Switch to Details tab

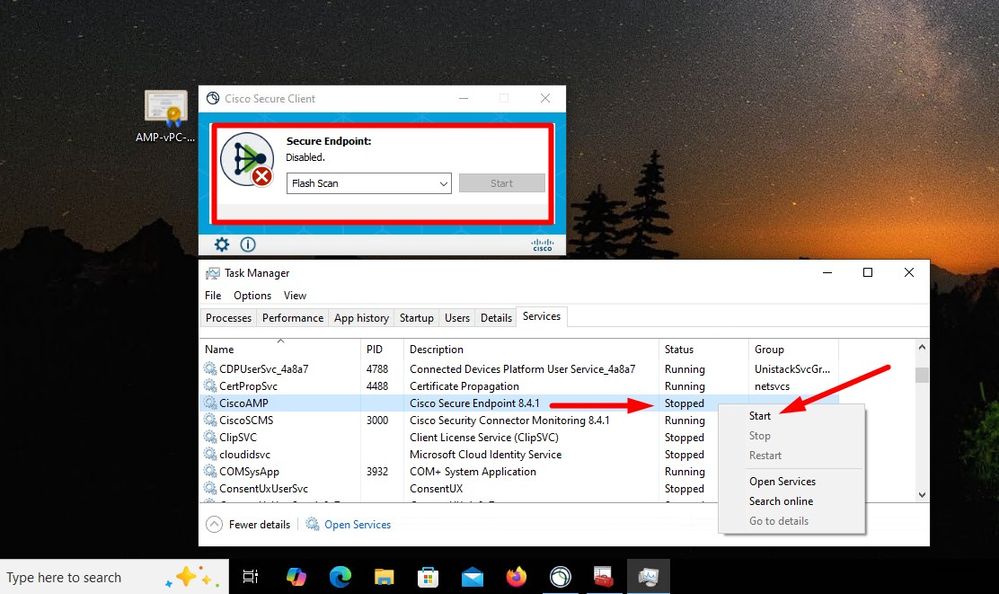(496, 318)
